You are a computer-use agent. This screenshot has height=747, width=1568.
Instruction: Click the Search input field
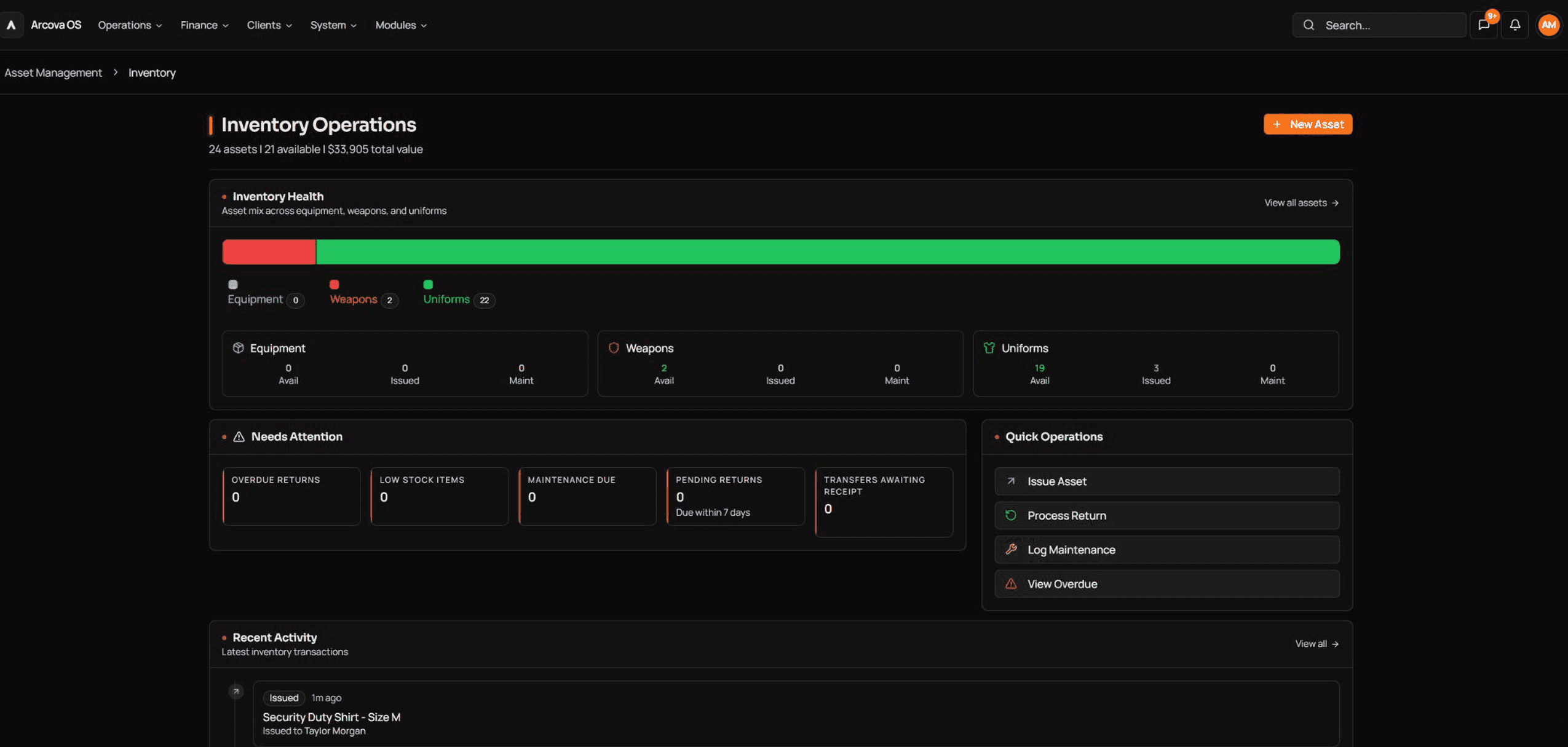click(x=1379, y=25)
